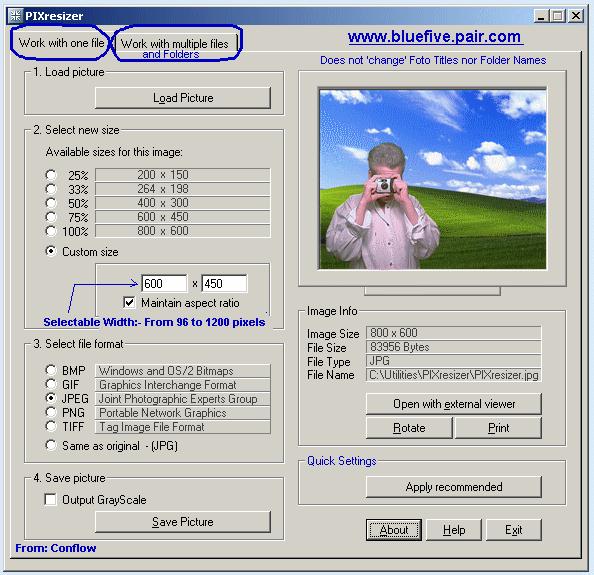Viewport: 594px width, 575px height.
Task: Close the PIXresizer window
Action: [576, 16]
